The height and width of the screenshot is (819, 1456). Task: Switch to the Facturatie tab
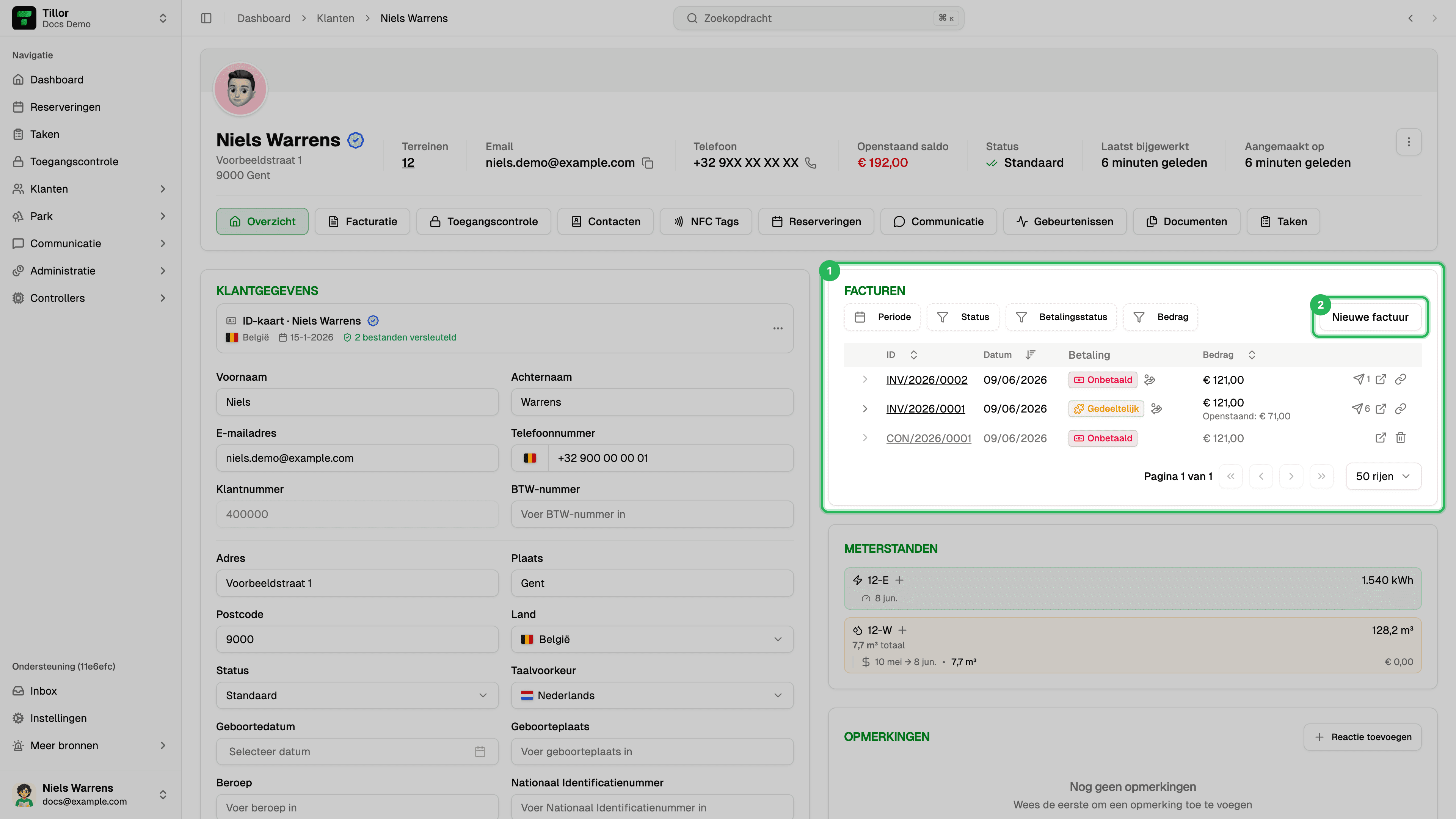click(x=362, y=221)
